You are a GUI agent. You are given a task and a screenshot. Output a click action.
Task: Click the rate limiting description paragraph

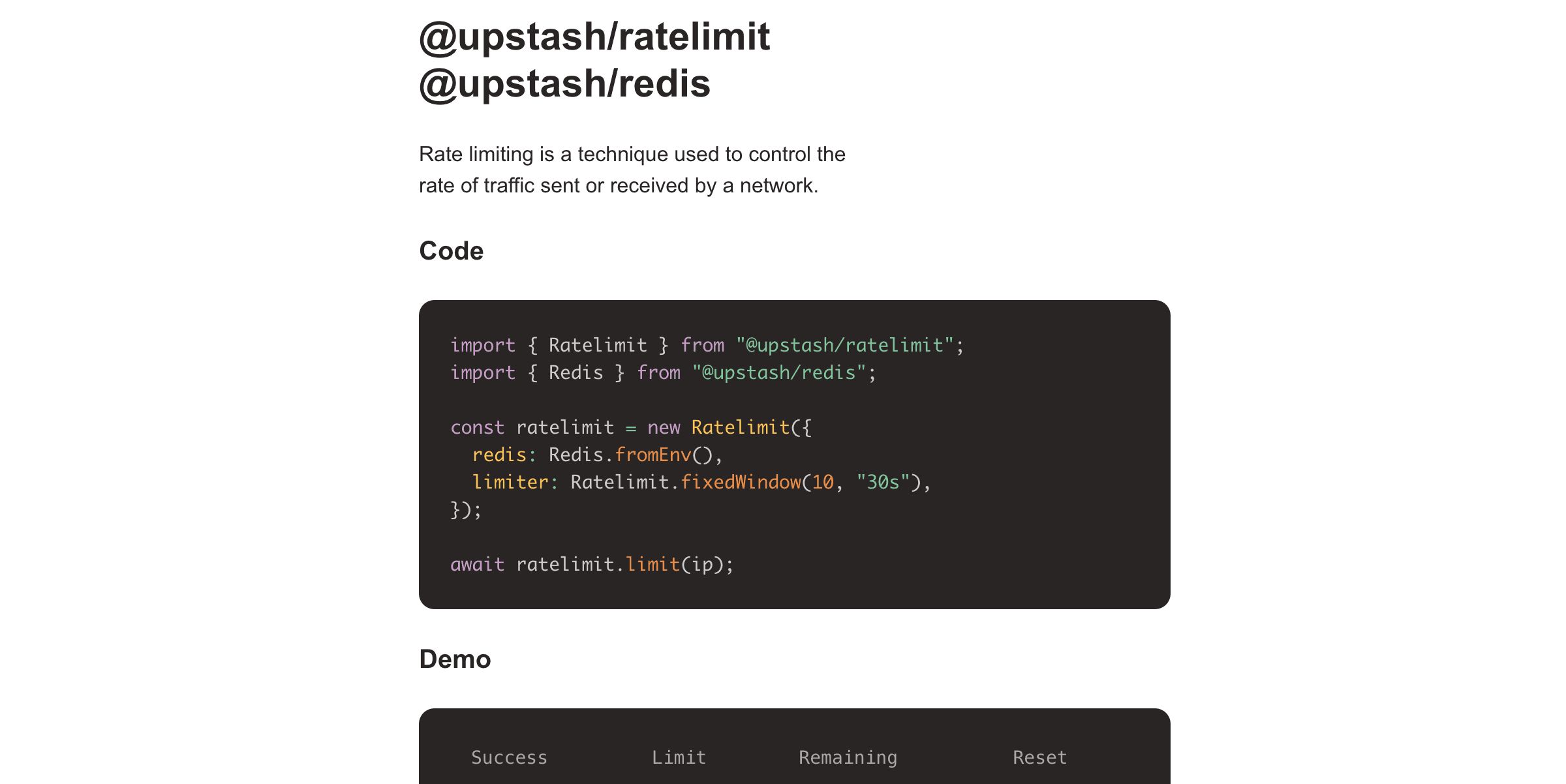click(x=632, y=170)
